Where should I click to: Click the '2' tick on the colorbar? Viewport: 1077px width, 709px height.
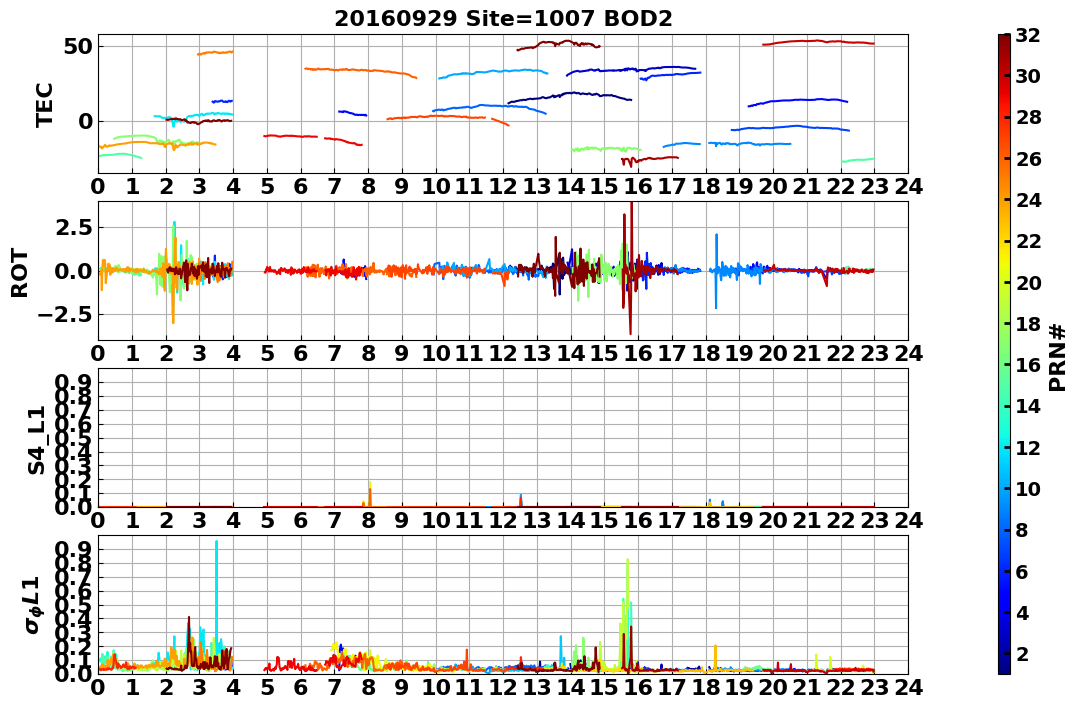[1022, 653]
